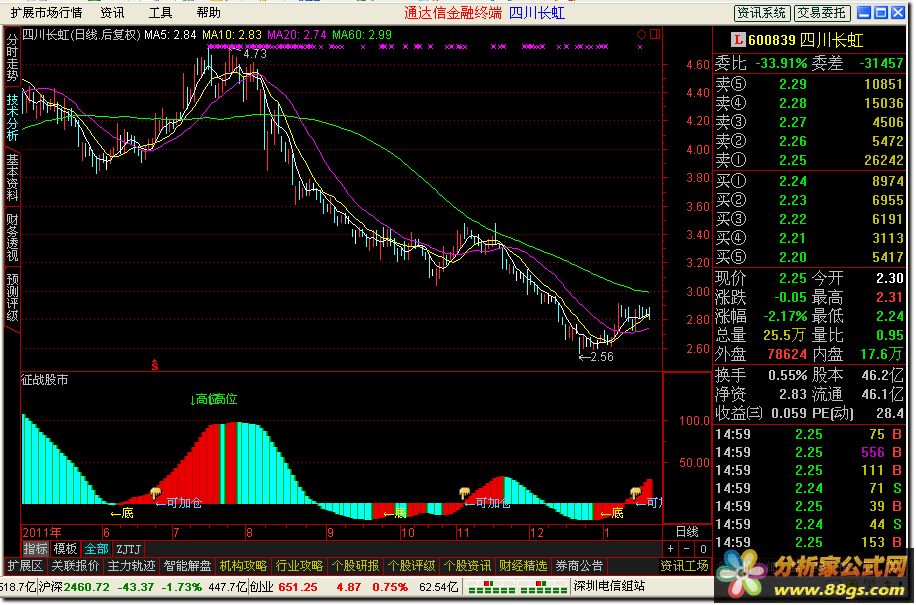916x605 pixels.
Task: Click the red diamond icon above chart
Action: coord(641,34)
